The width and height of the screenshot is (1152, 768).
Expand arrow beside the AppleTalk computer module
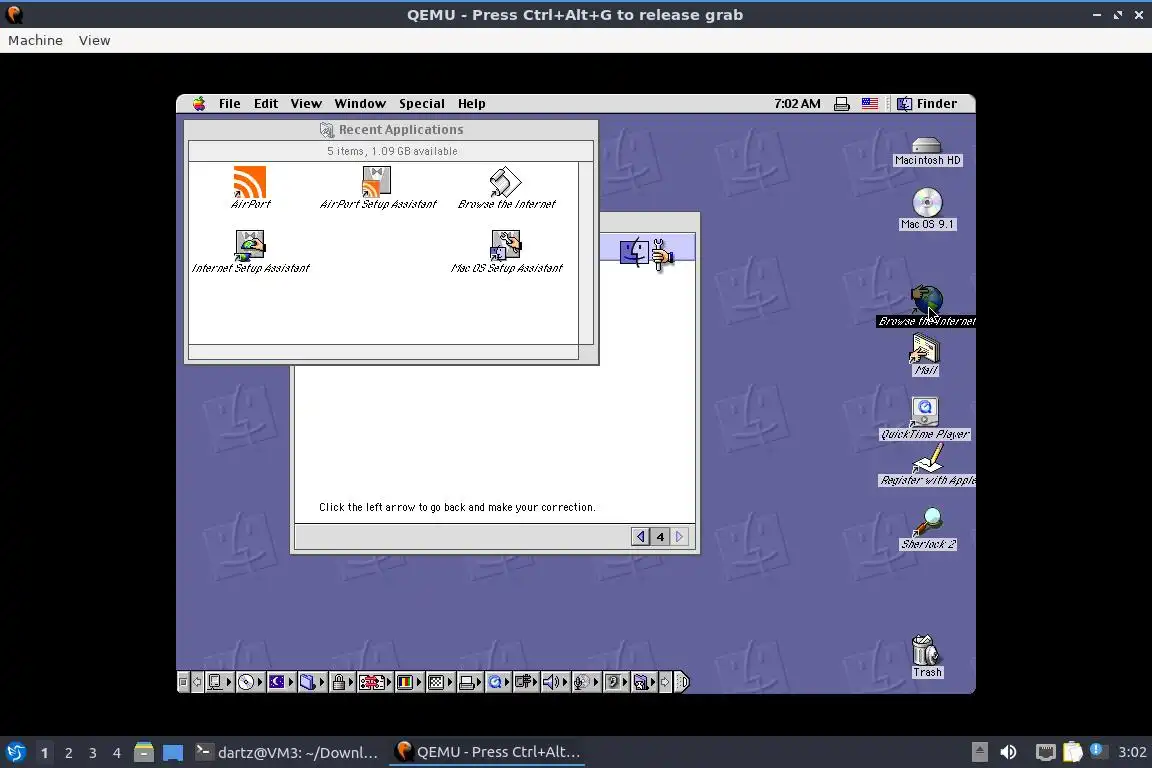(229, 682)
